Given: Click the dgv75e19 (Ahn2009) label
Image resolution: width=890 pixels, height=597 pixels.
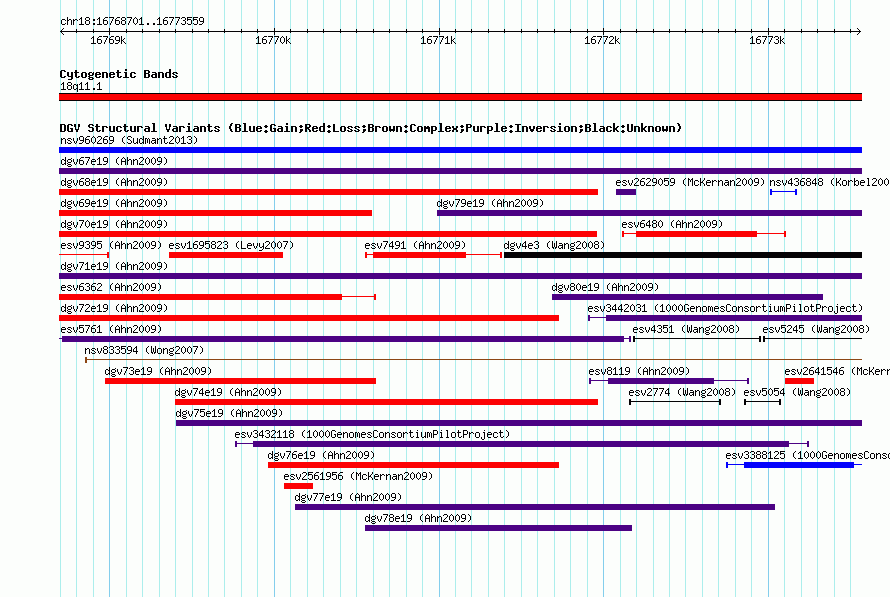Looking at the screenshot, I should [229, 413].
